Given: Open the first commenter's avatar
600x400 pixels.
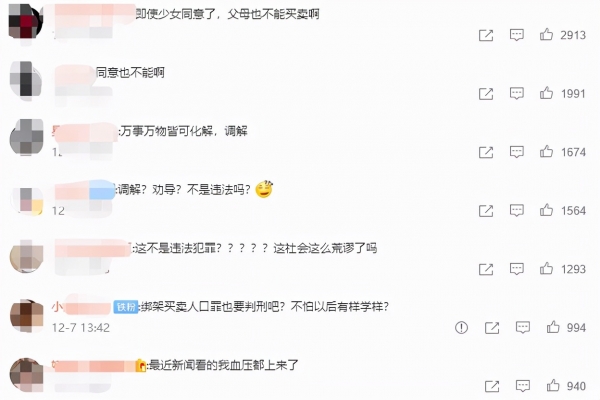Looking at the screenshot, I should [26, 21].
